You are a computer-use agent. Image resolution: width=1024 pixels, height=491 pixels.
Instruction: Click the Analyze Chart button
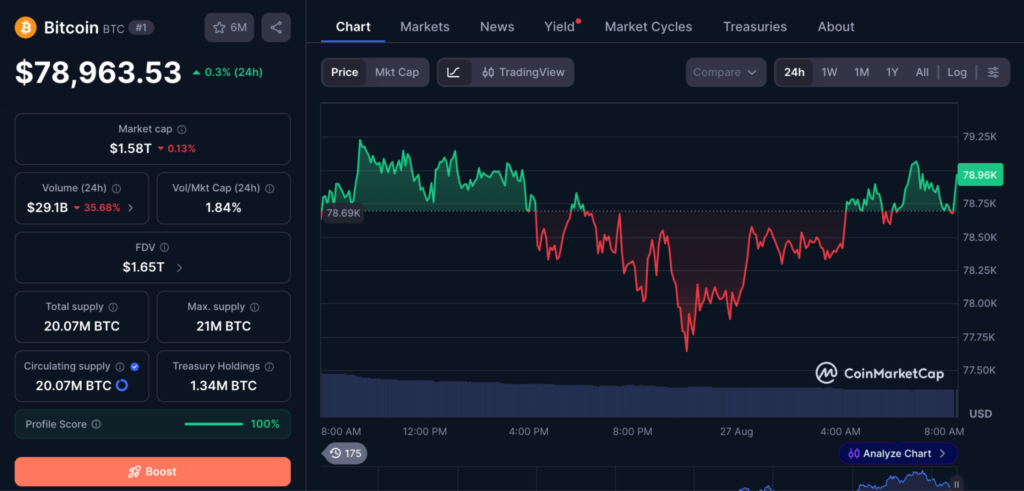pyautogui.click(x=898, y=453)
